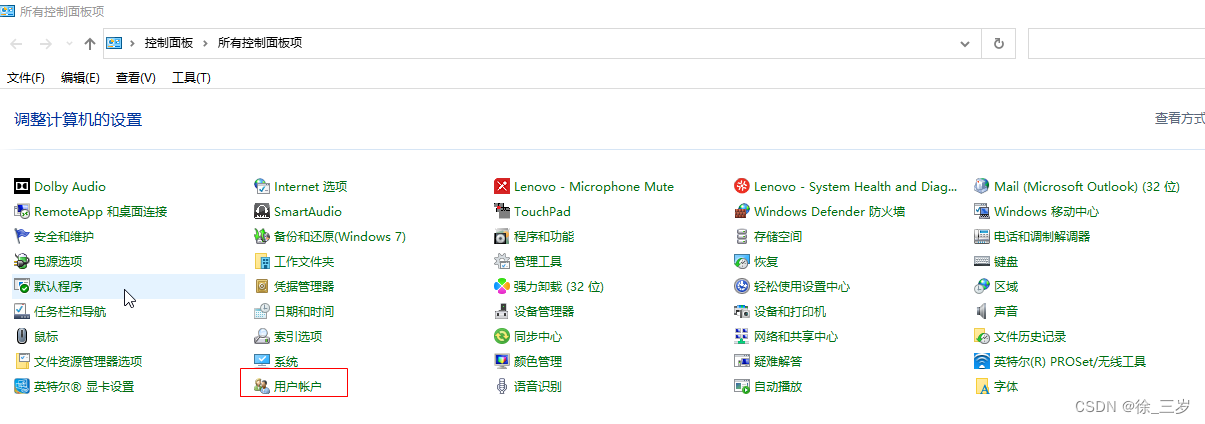Open the 区域 link
This screenshot has width=1205, height=424.
pos(1006,286)
